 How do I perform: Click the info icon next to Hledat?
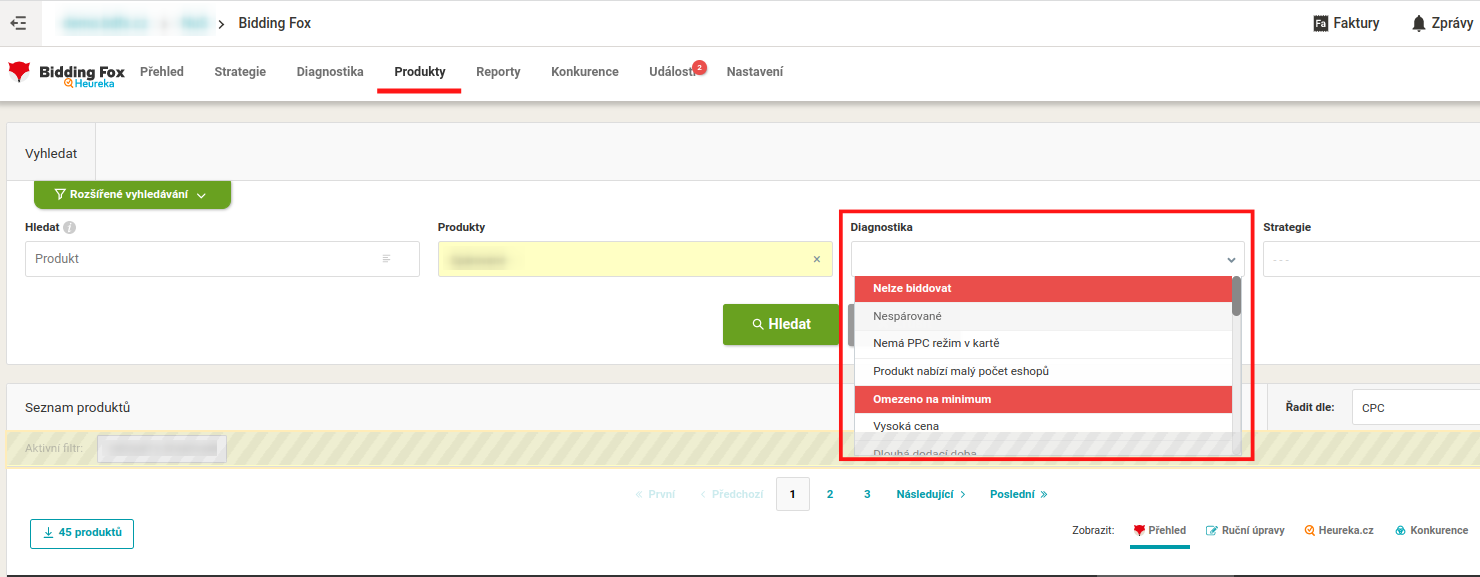point(70,228)
